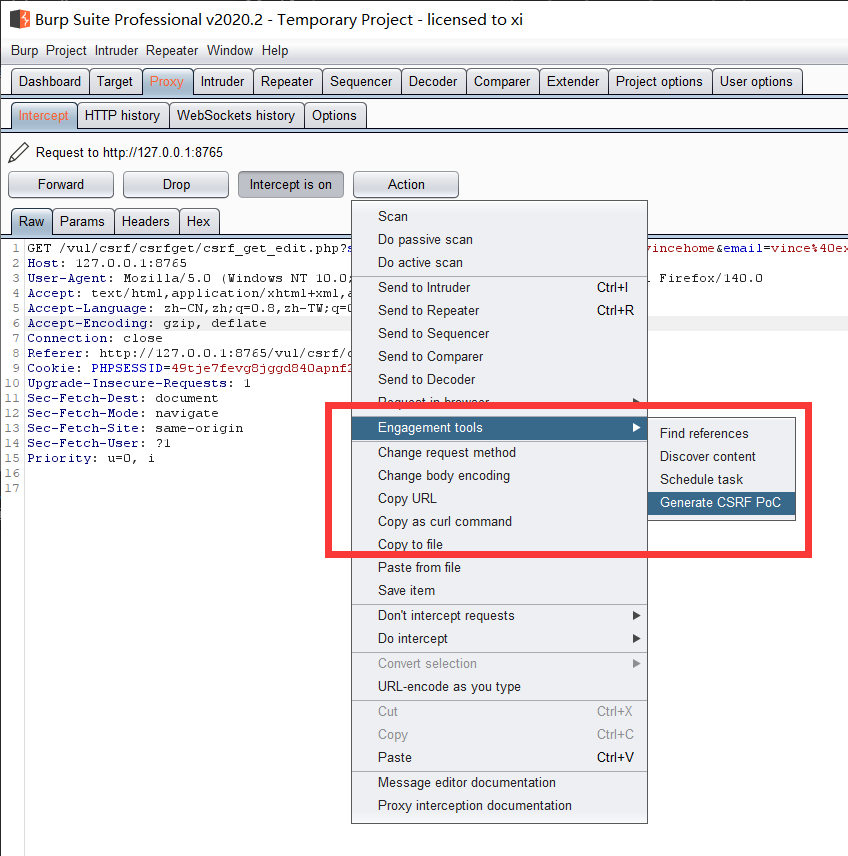This screenshot has width=848, height=856.
Task: Open the Help menu
Action: (x=275, y=51)
